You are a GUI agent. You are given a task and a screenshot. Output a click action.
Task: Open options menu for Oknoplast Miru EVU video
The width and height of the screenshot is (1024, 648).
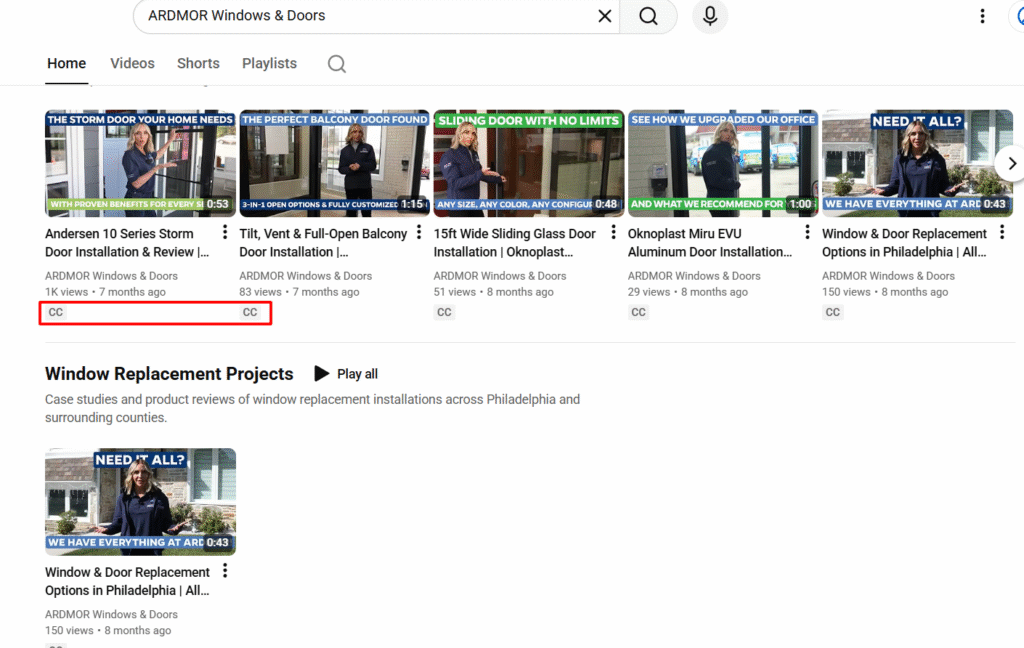point(807,233)
